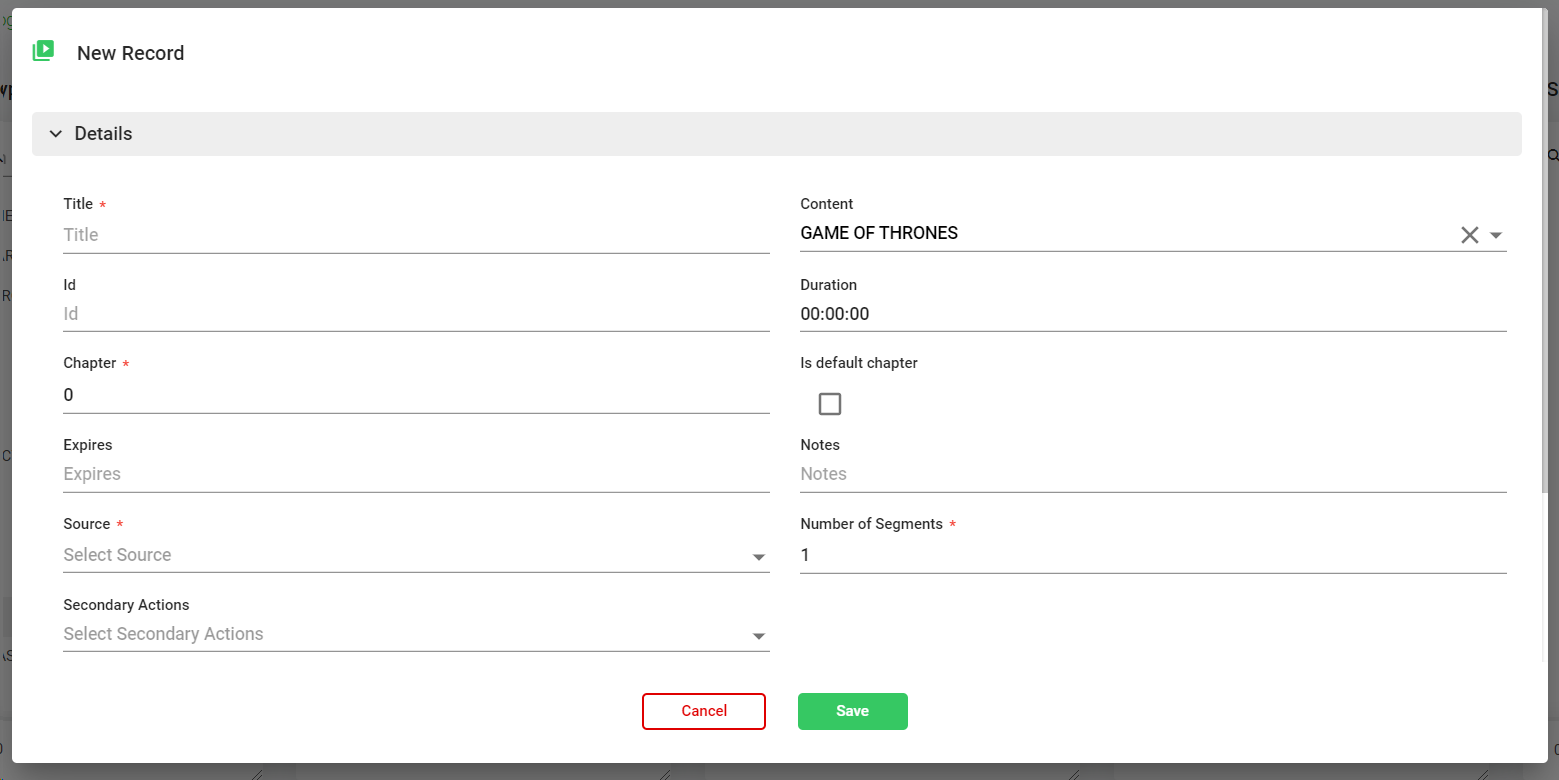Edit the Duration time field
1559x780 pixels.
(x=1152, y=314)
